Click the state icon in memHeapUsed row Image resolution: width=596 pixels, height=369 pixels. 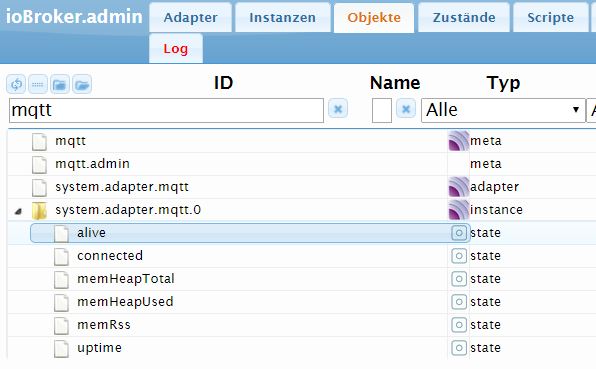click(x=459, y=302)
